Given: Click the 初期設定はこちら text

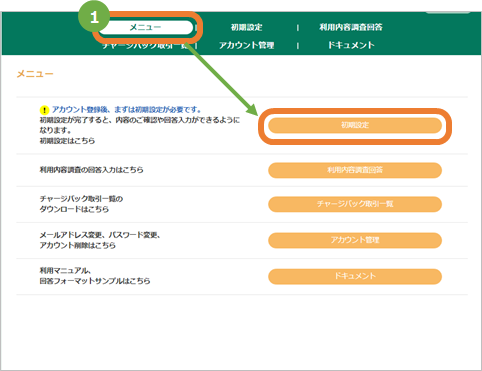Looking at the screenshot, I should (x=67, y=141).
